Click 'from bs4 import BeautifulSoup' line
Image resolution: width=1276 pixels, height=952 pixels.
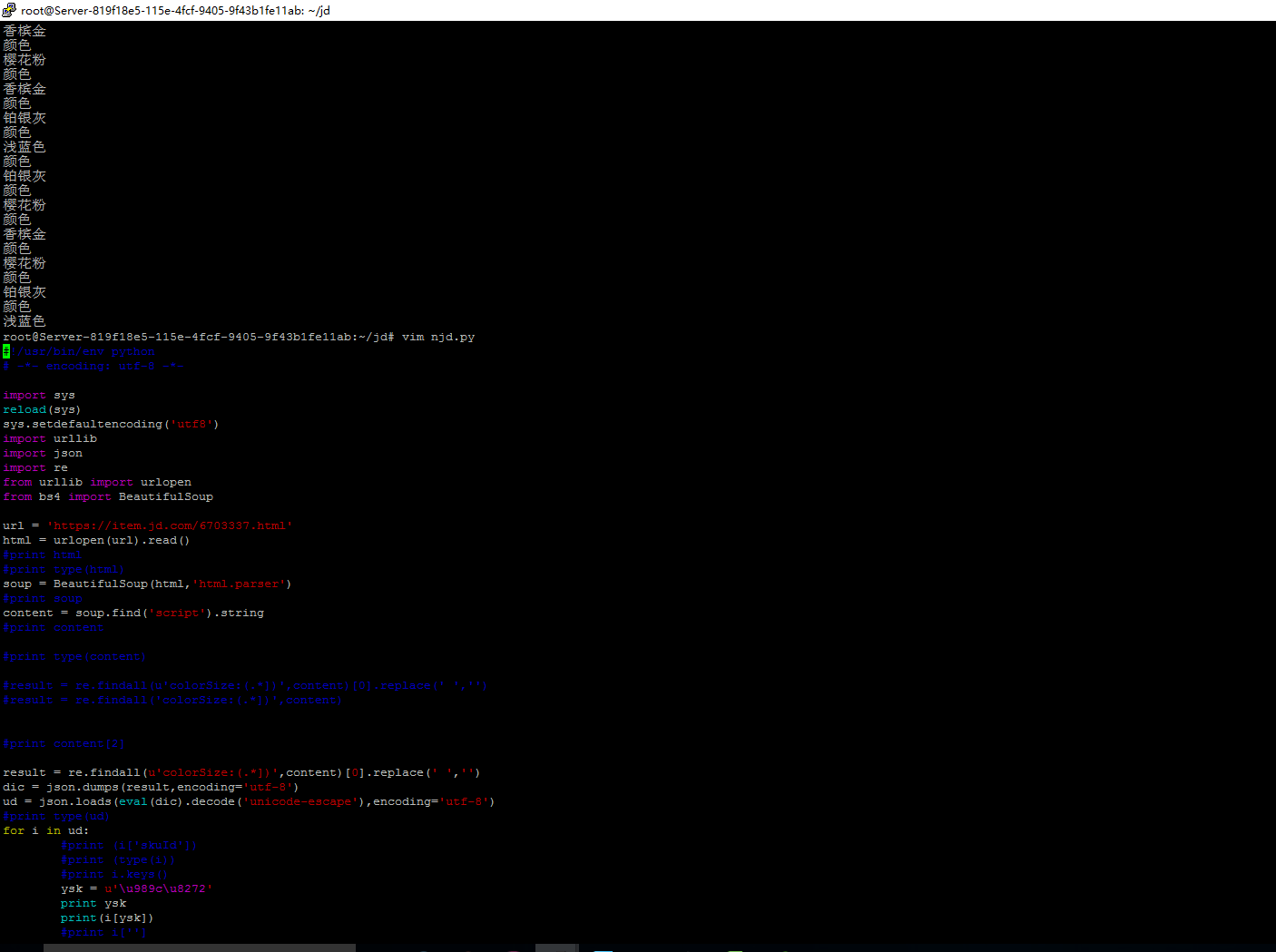108,497
